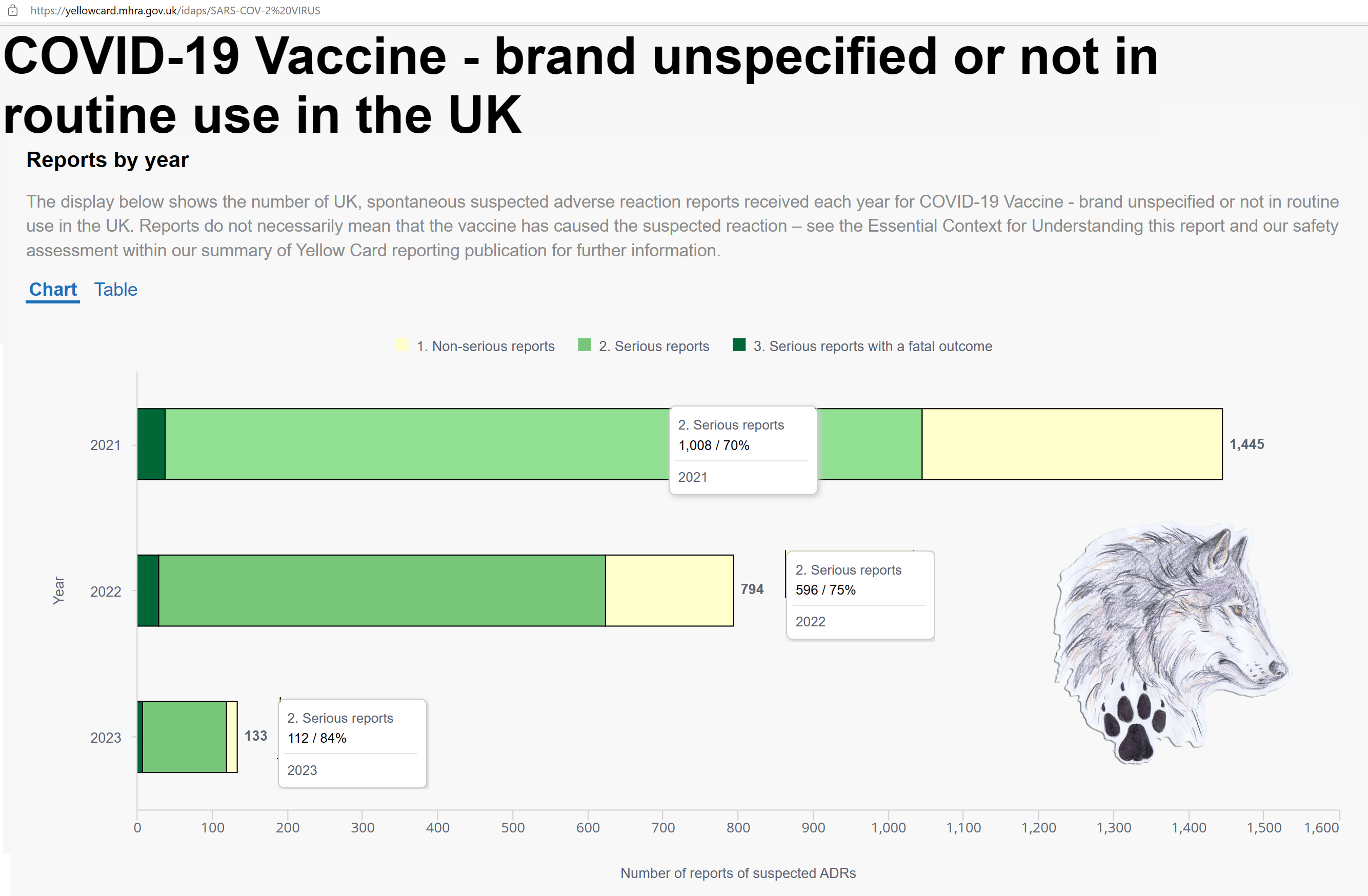This screenshot has height=896, width=1368.
Task: Select 2022 serious reports green segment
Action: click(x=381, y=590)
